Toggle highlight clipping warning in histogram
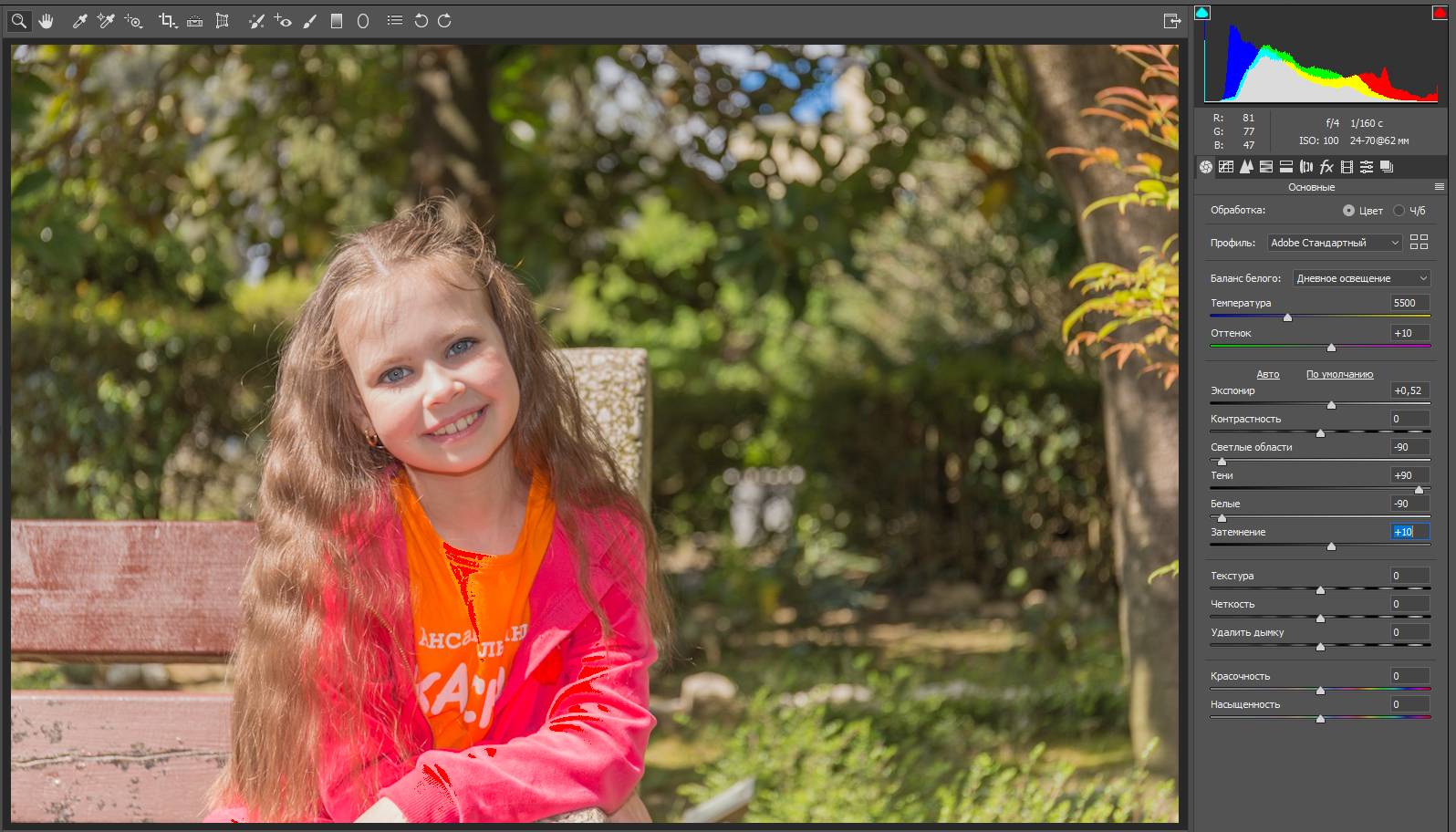 click(1439, 13)
